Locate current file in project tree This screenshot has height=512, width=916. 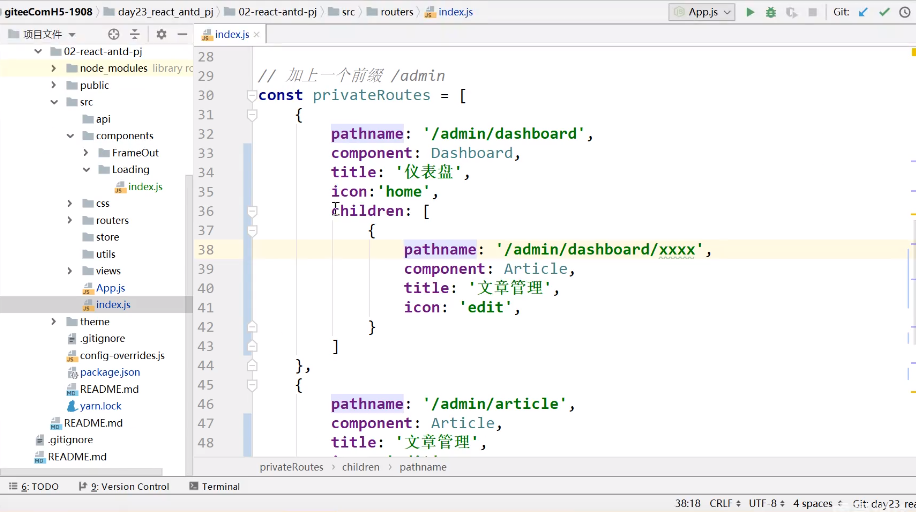click(x=114, y=34)
